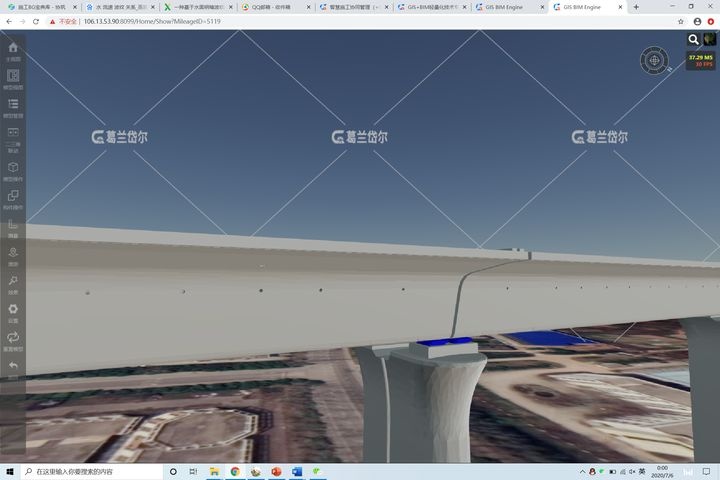Click the red Opera extension icon
The image size is (720, 480).
[x=711, y=22]
